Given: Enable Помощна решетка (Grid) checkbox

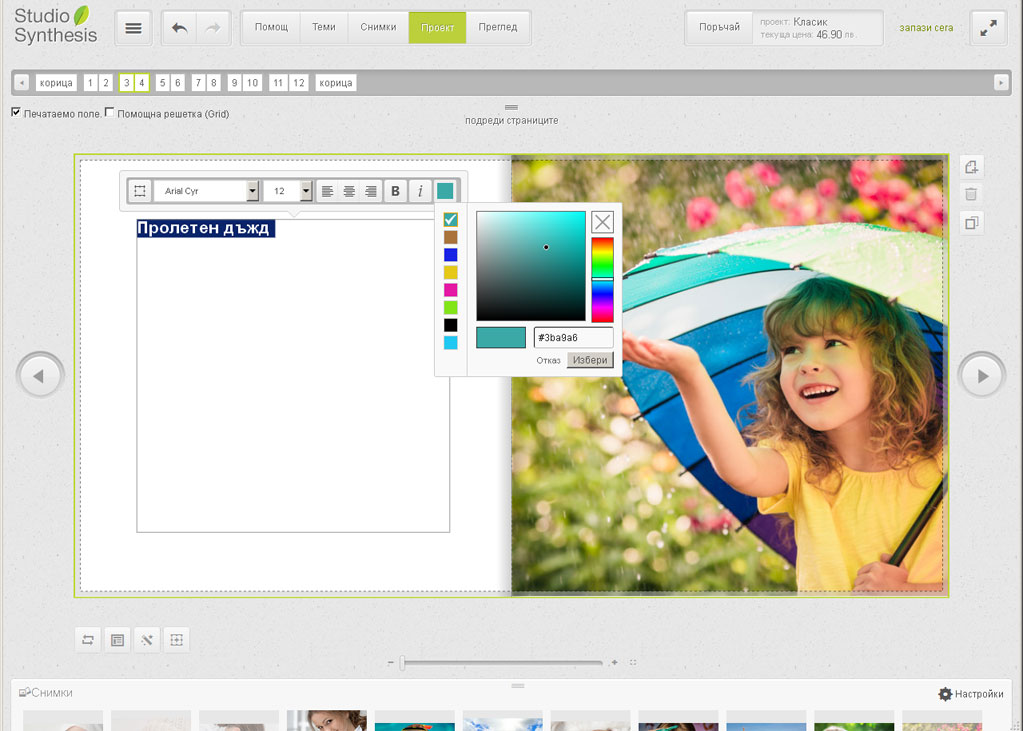Looking at the screenshot, I should click(109, 113).
